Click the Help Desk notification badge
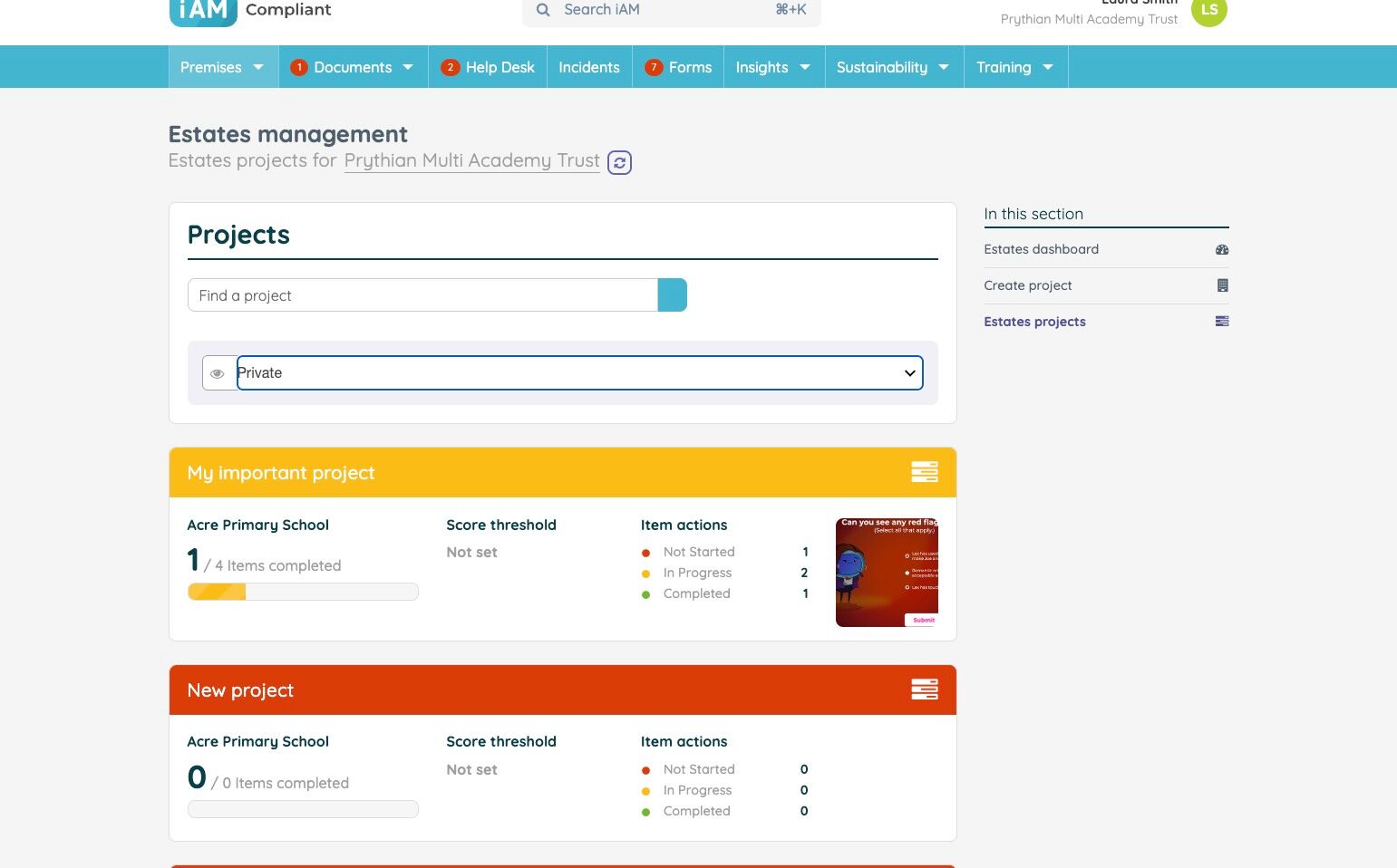Viewport: 1397px width, 868px height. (451, 67)
